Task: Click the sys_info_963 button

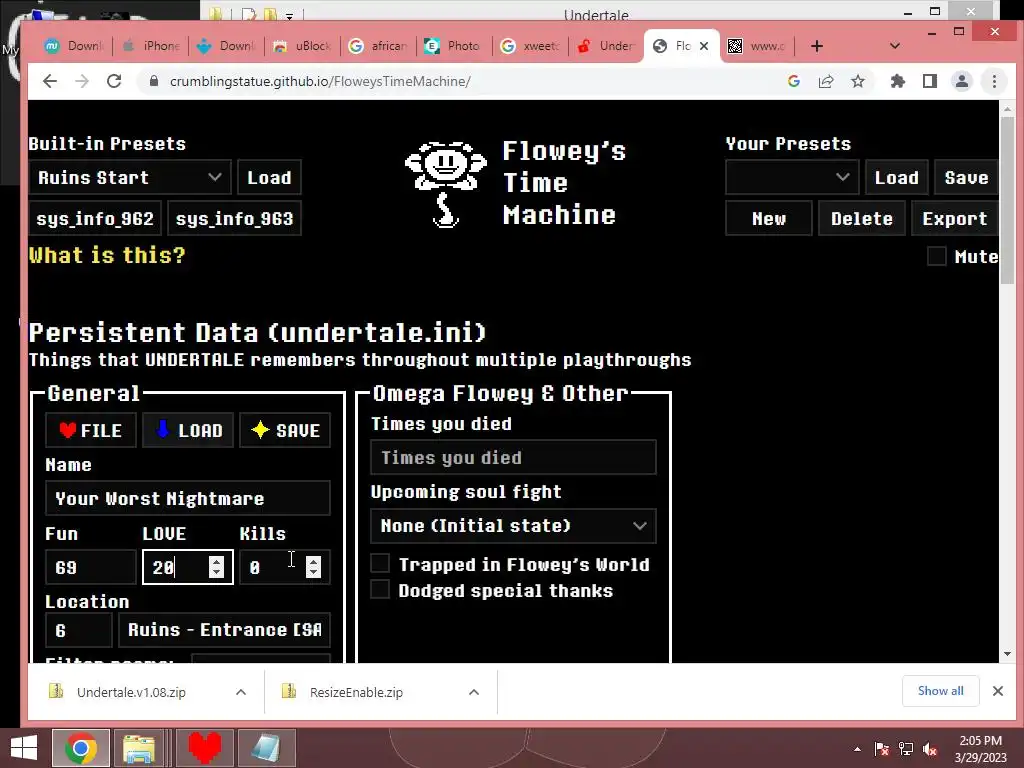Action: pos(234,218)
